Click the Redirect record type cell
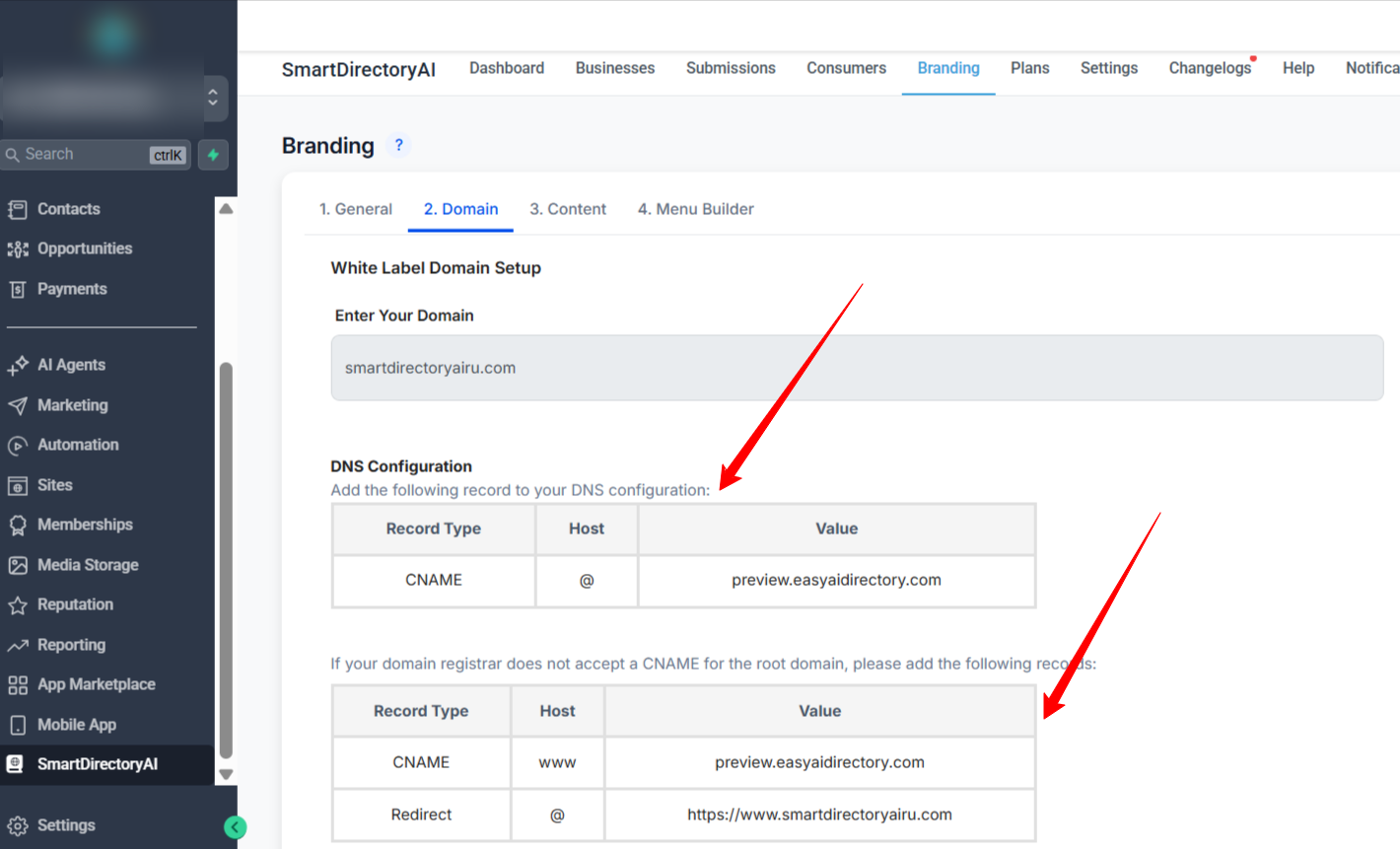 tap(421, 814)
